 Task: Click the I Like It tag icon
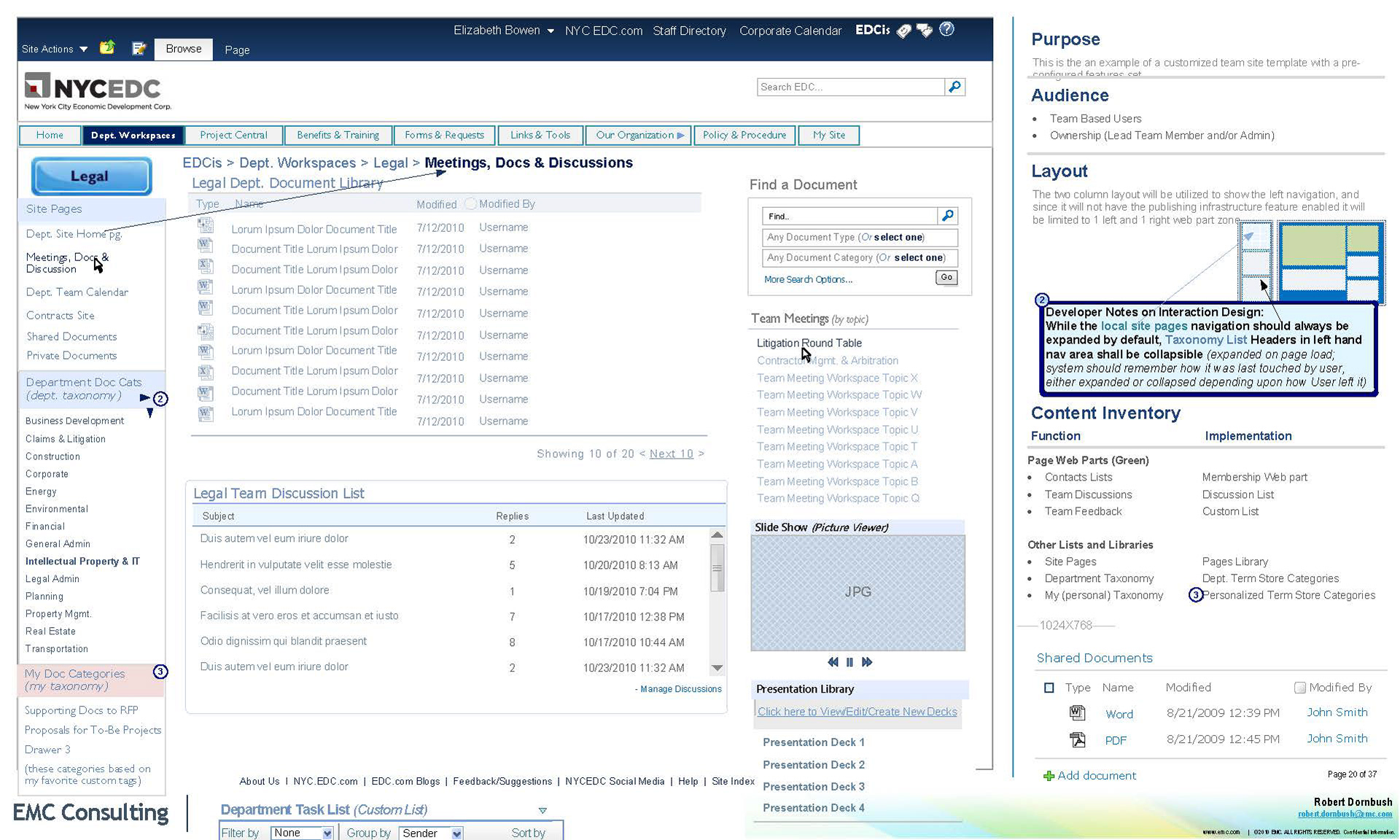point(903,31)
